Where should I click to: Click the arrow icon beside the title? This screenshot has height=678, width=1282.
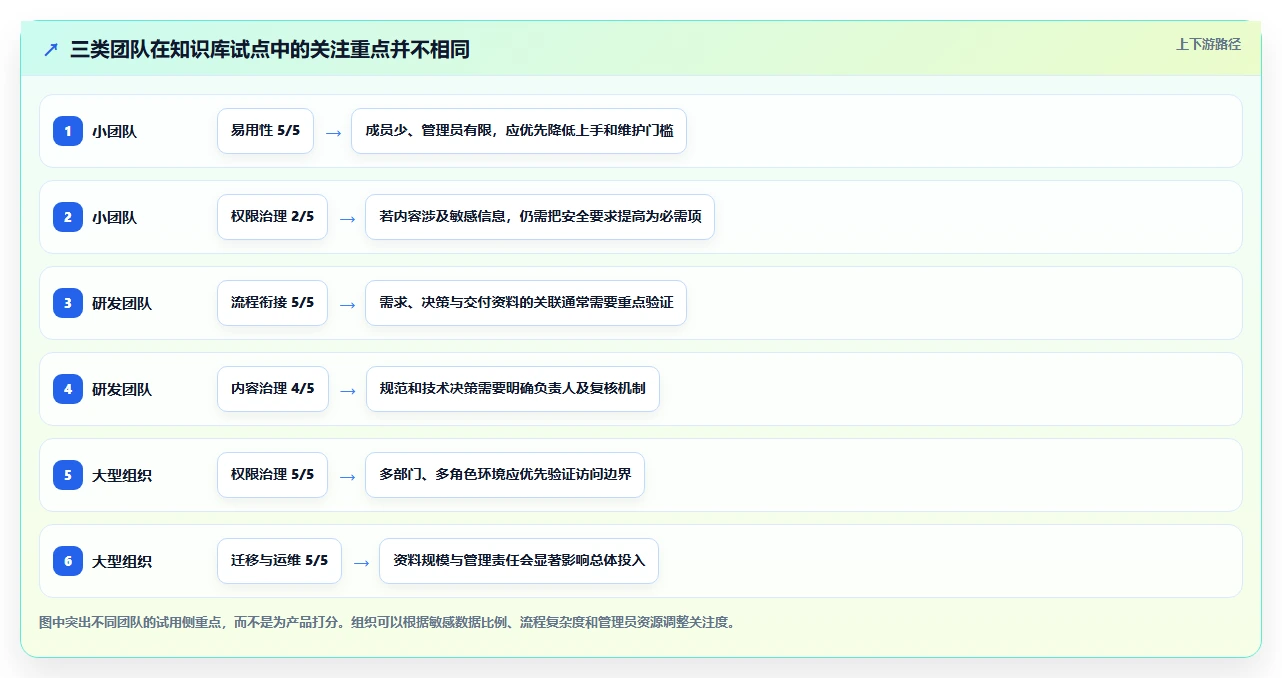tap(51, 49)
